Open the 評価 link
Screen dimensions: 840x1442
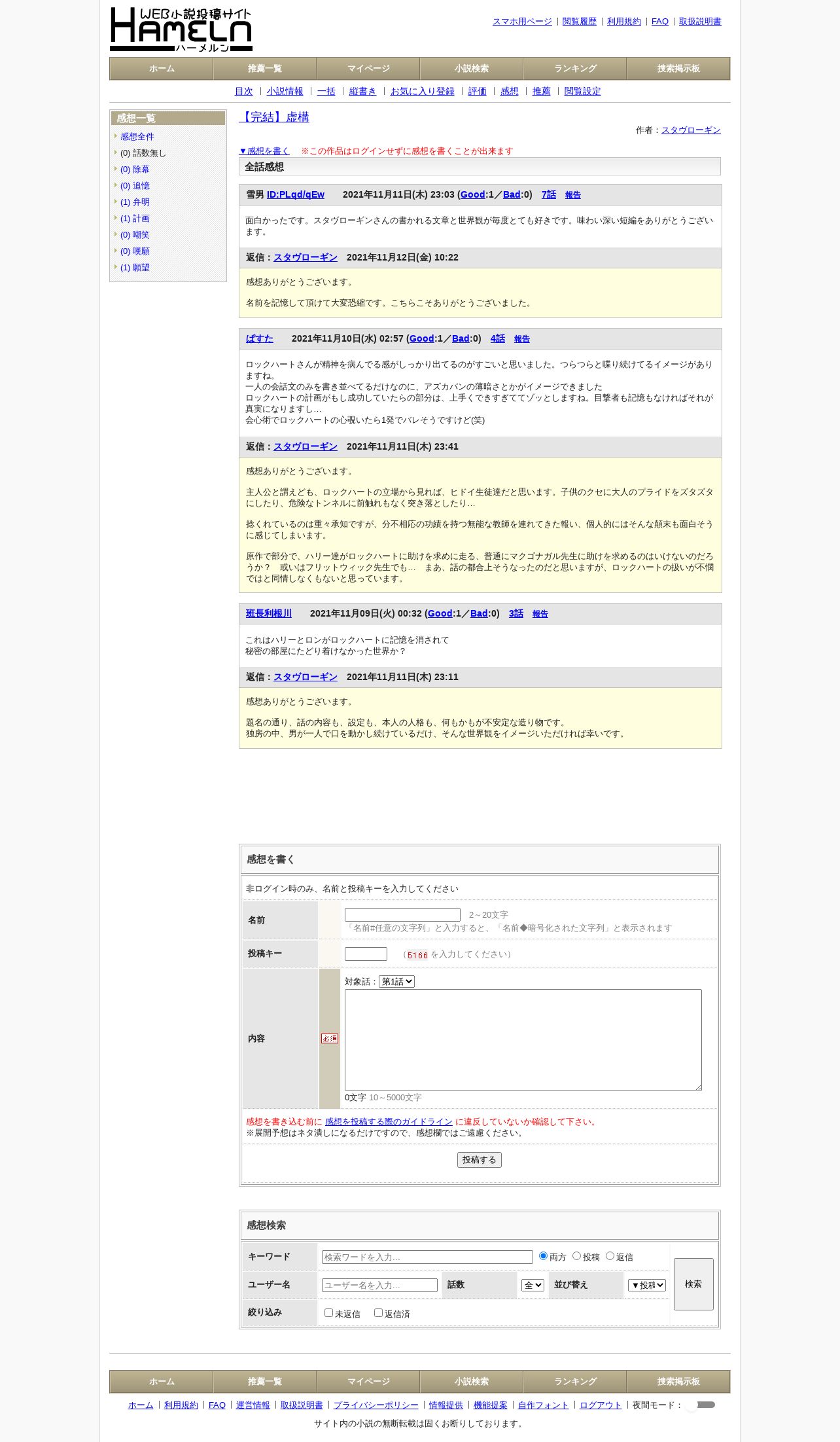pos(478,92)
